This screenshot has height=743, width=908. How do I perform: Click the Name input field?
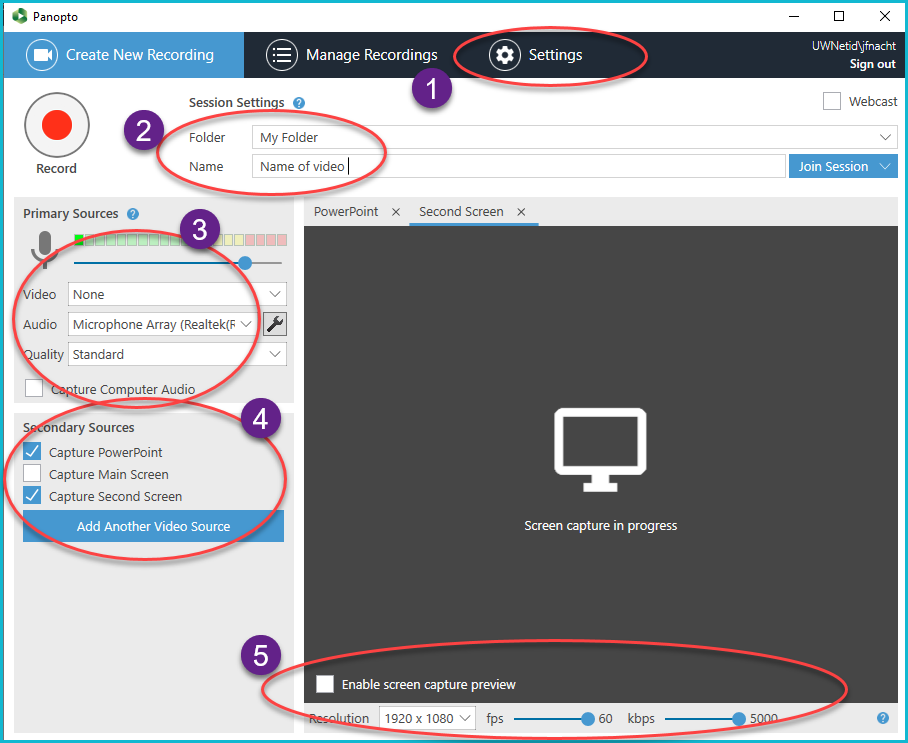[518, 166]
